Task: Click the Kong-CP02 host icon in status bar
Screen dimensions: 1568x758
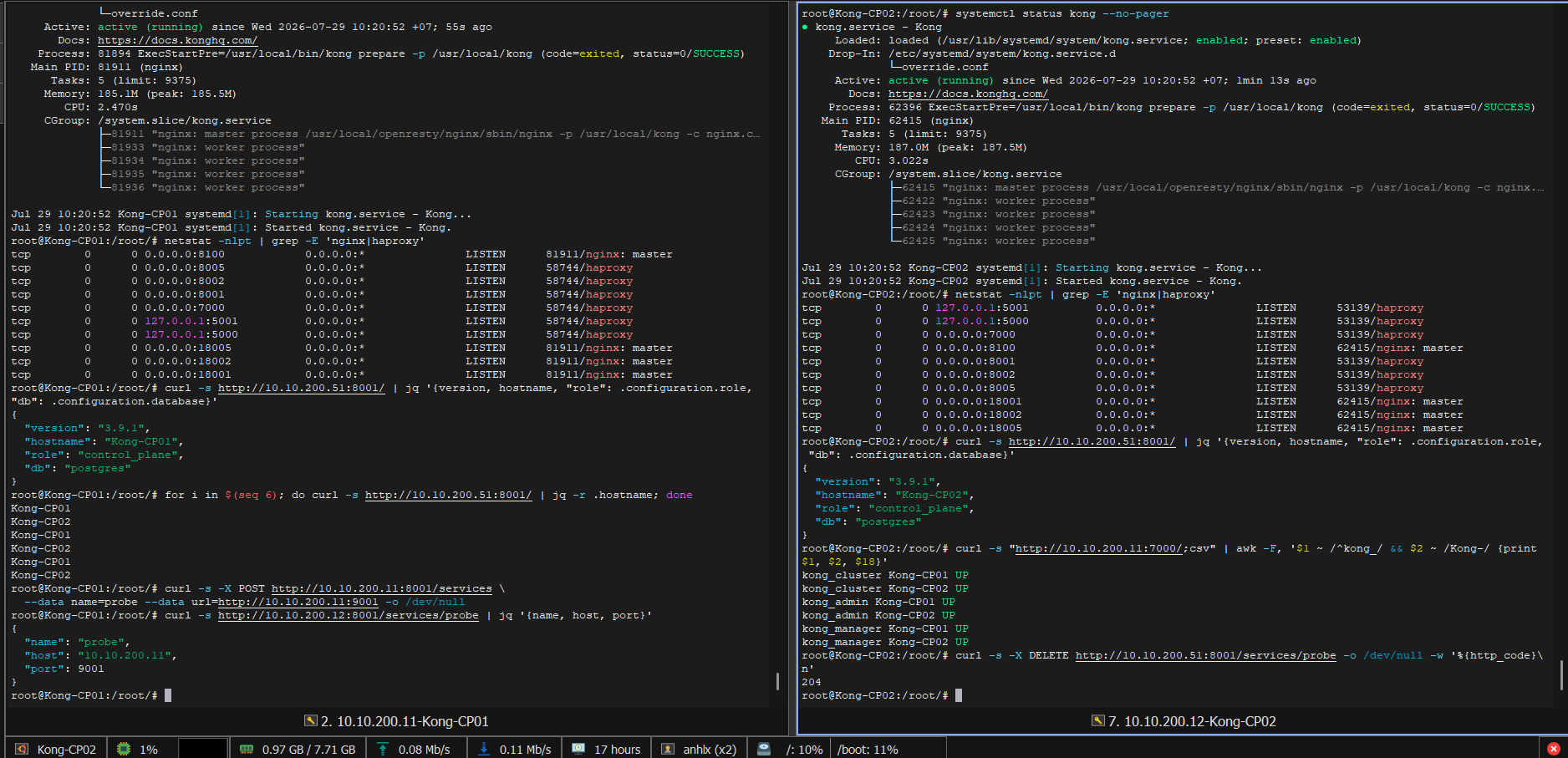Action: click(x=22, y=749)
